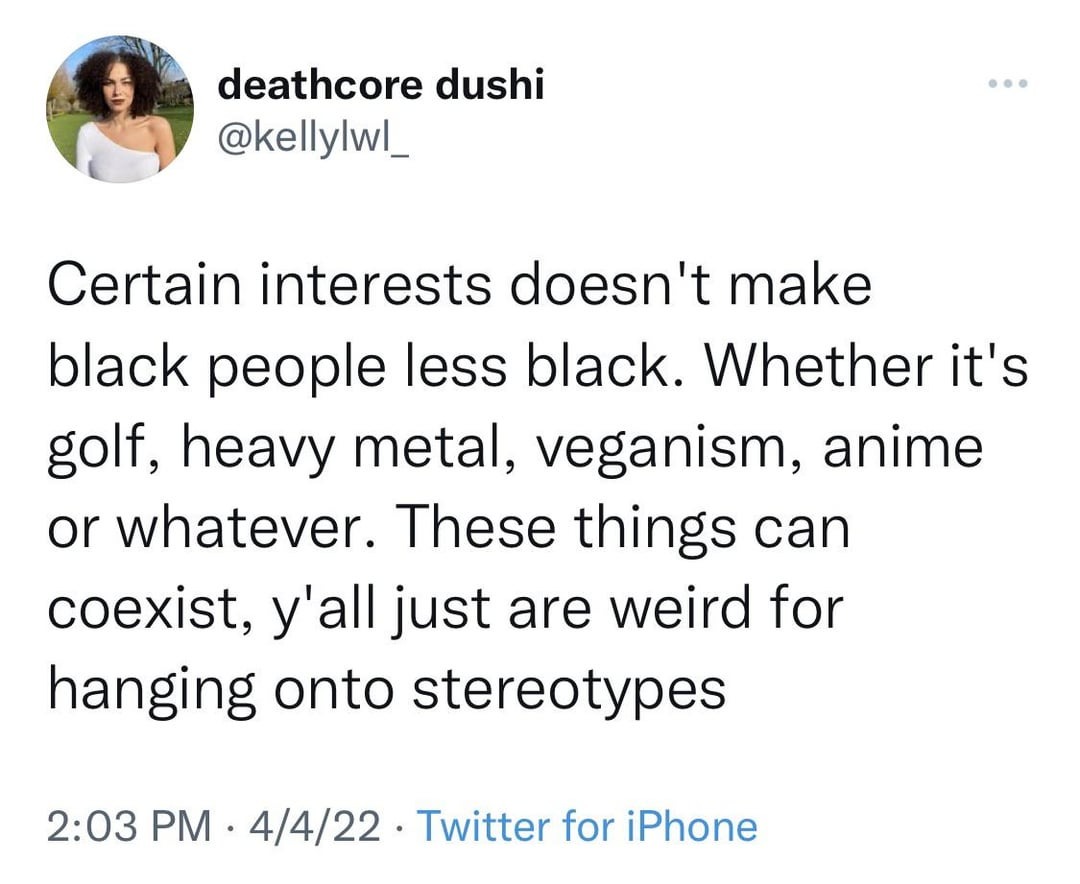The width and height of the screenshot is (1080, 884).
Task: Open the deathcore dushi display name
Action: click(381, 85)
